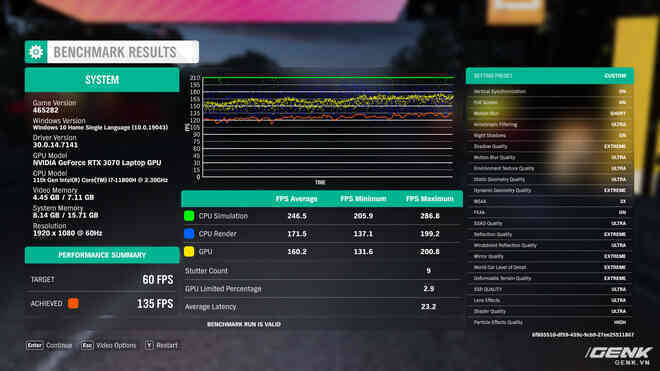The image size is (660, 371).
Task: Click the orange Achieved FPS indicator
Action: [x=73, y=303]
